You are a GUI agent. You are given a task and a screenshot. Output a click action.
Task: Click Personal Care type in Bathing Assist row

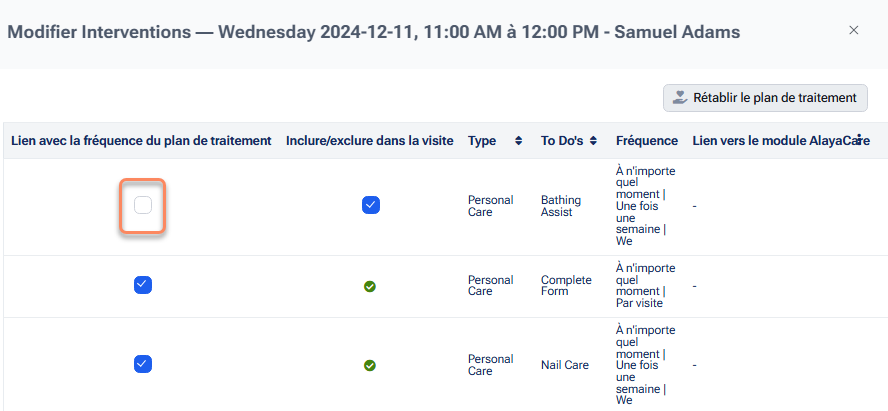(490, 206)
